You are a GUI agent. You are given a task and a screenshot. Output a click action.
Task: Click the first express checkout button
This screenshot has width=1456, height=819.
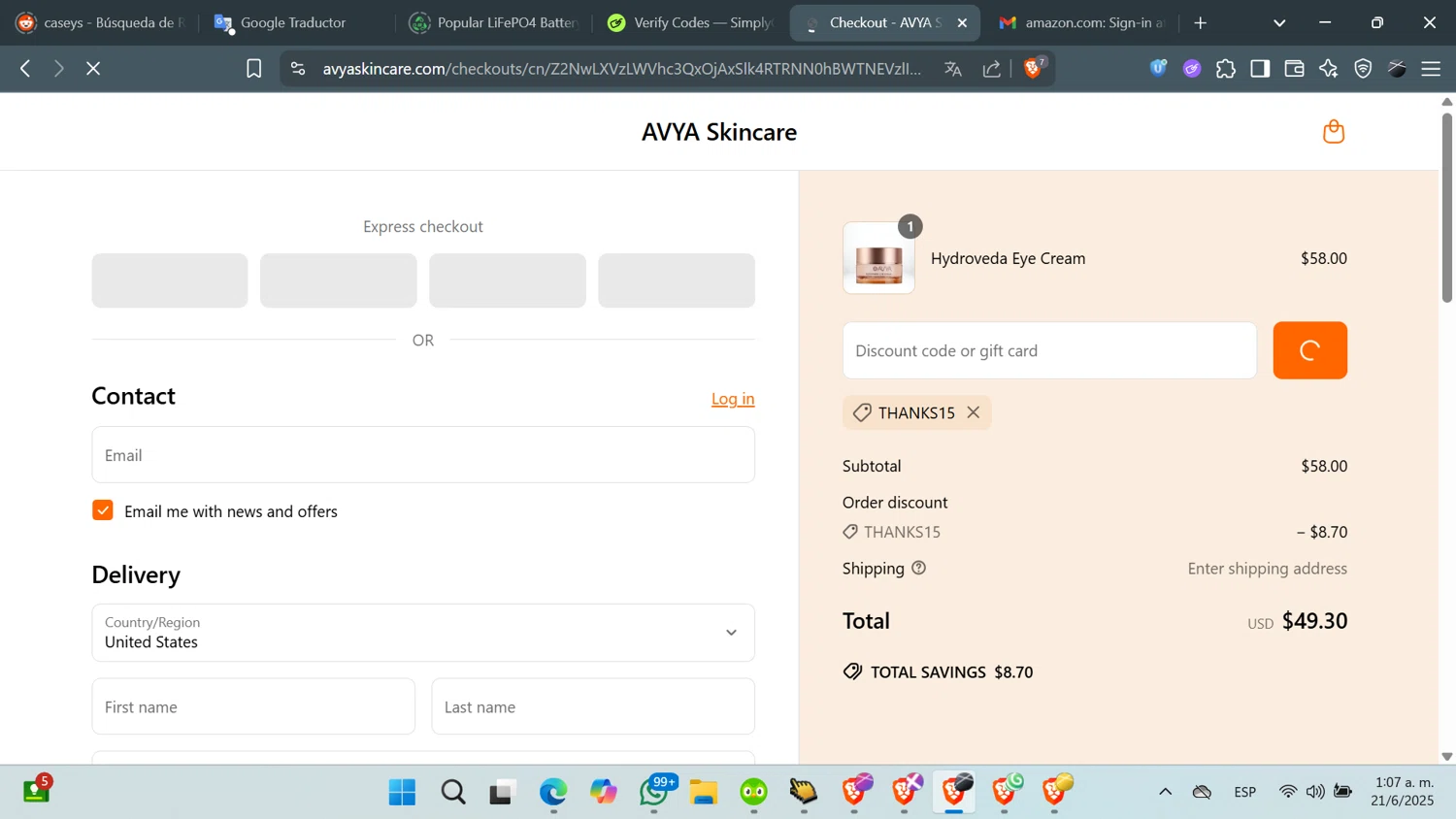pos(170,280)
